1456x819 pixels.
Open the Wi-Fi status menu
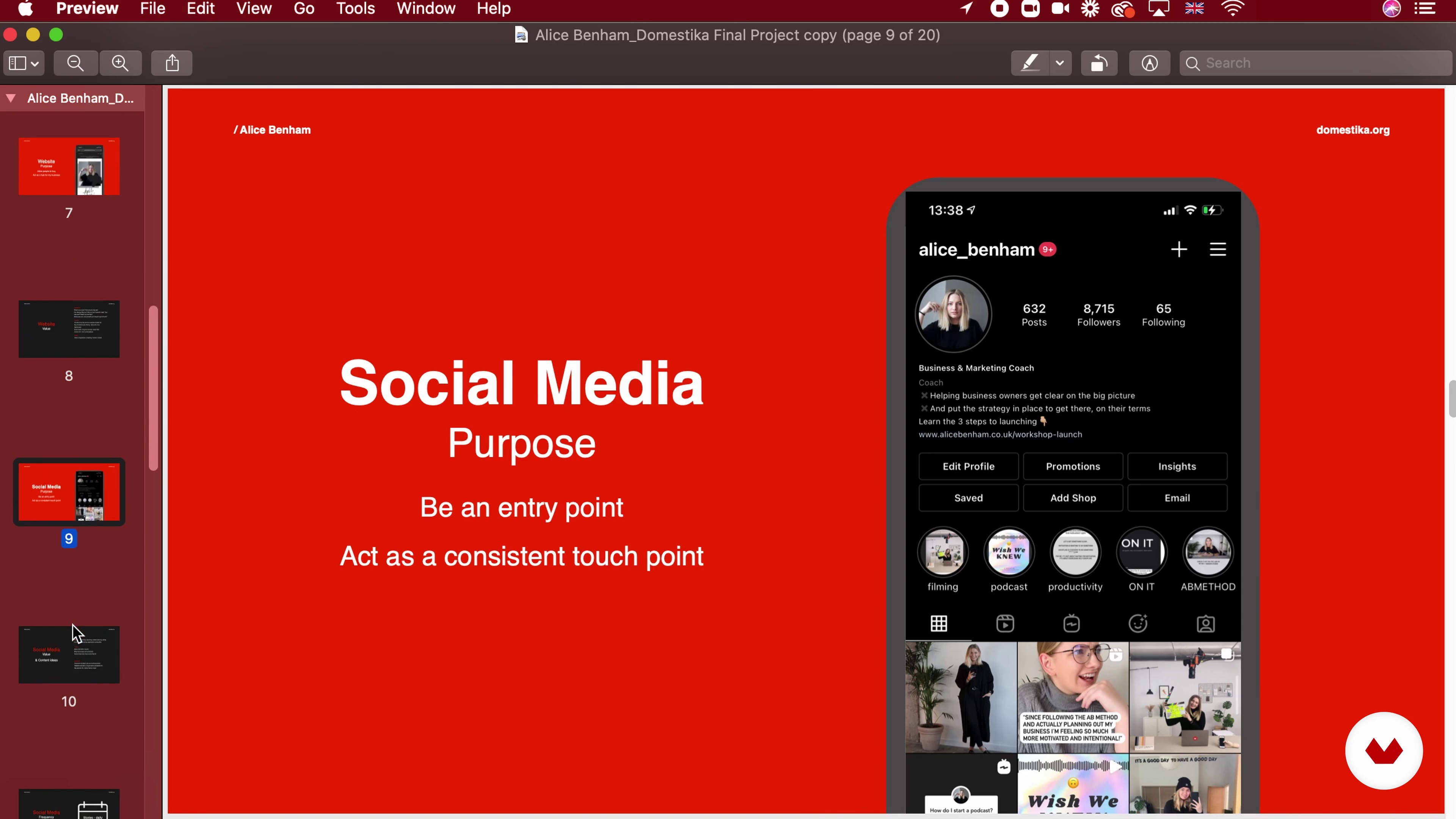(1232, 8)
